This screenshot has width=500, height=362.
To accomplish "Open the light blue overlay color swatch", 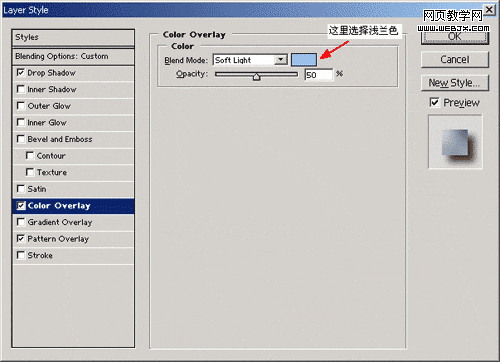I will pyautogui.click(x=304, y=60).
